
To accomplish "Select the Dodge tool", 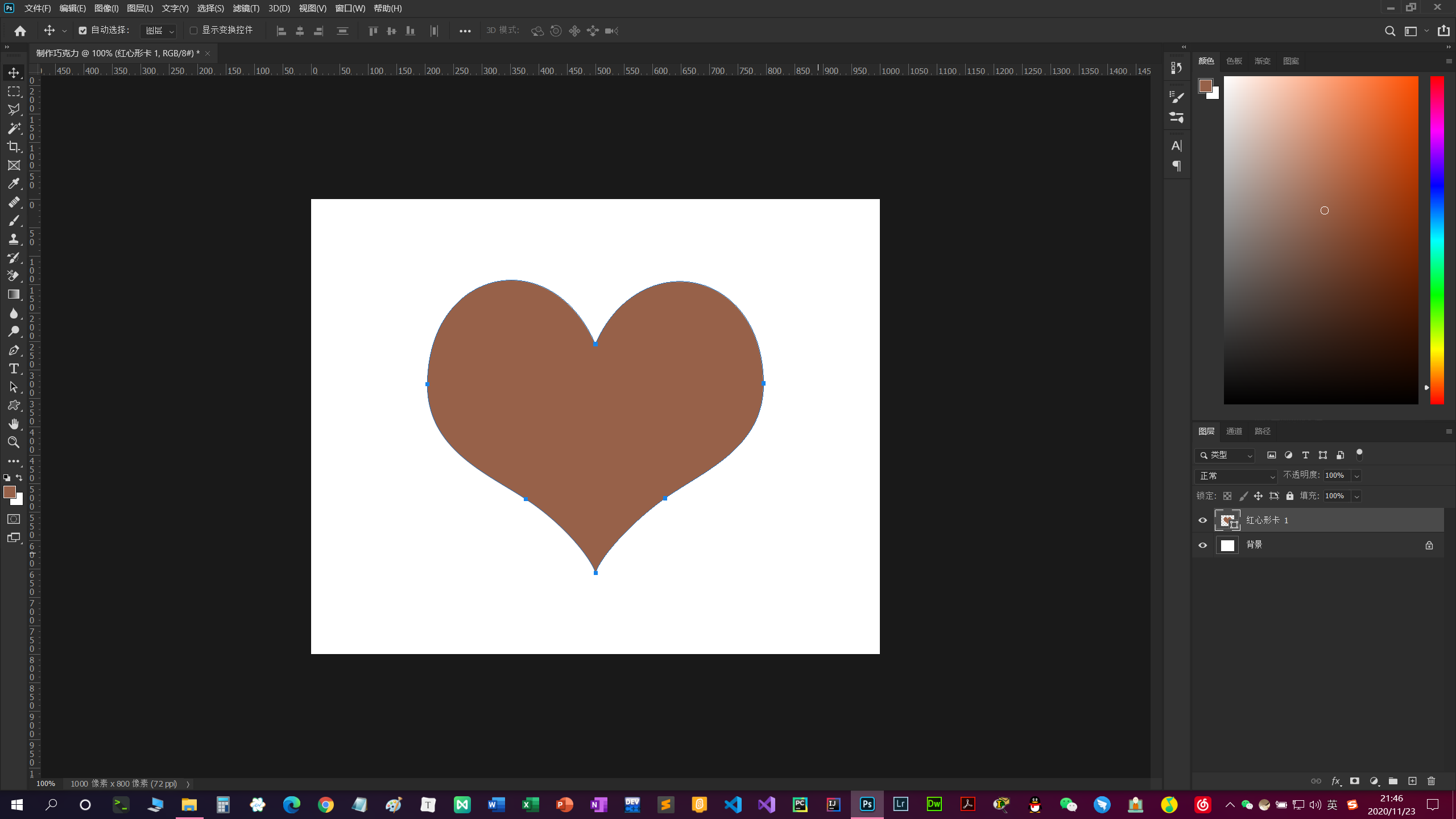I will (14, 332).
